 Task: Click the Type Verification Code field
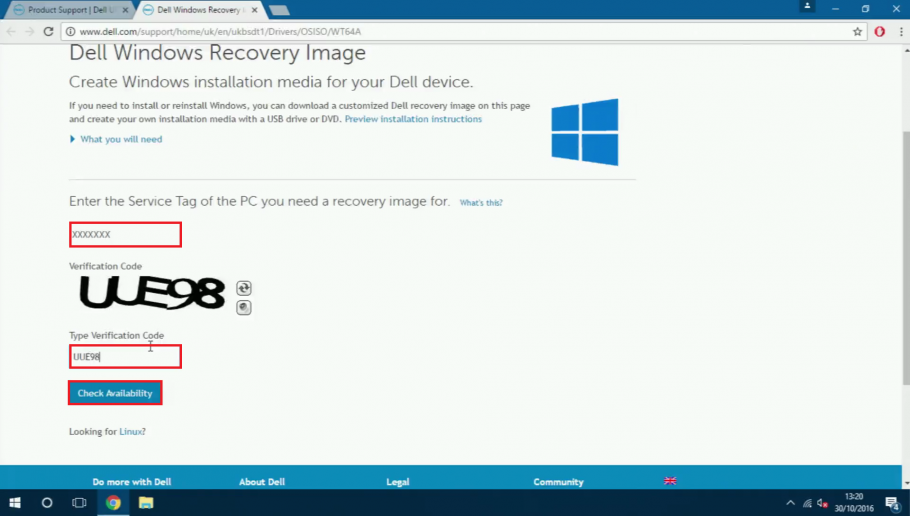125,356
